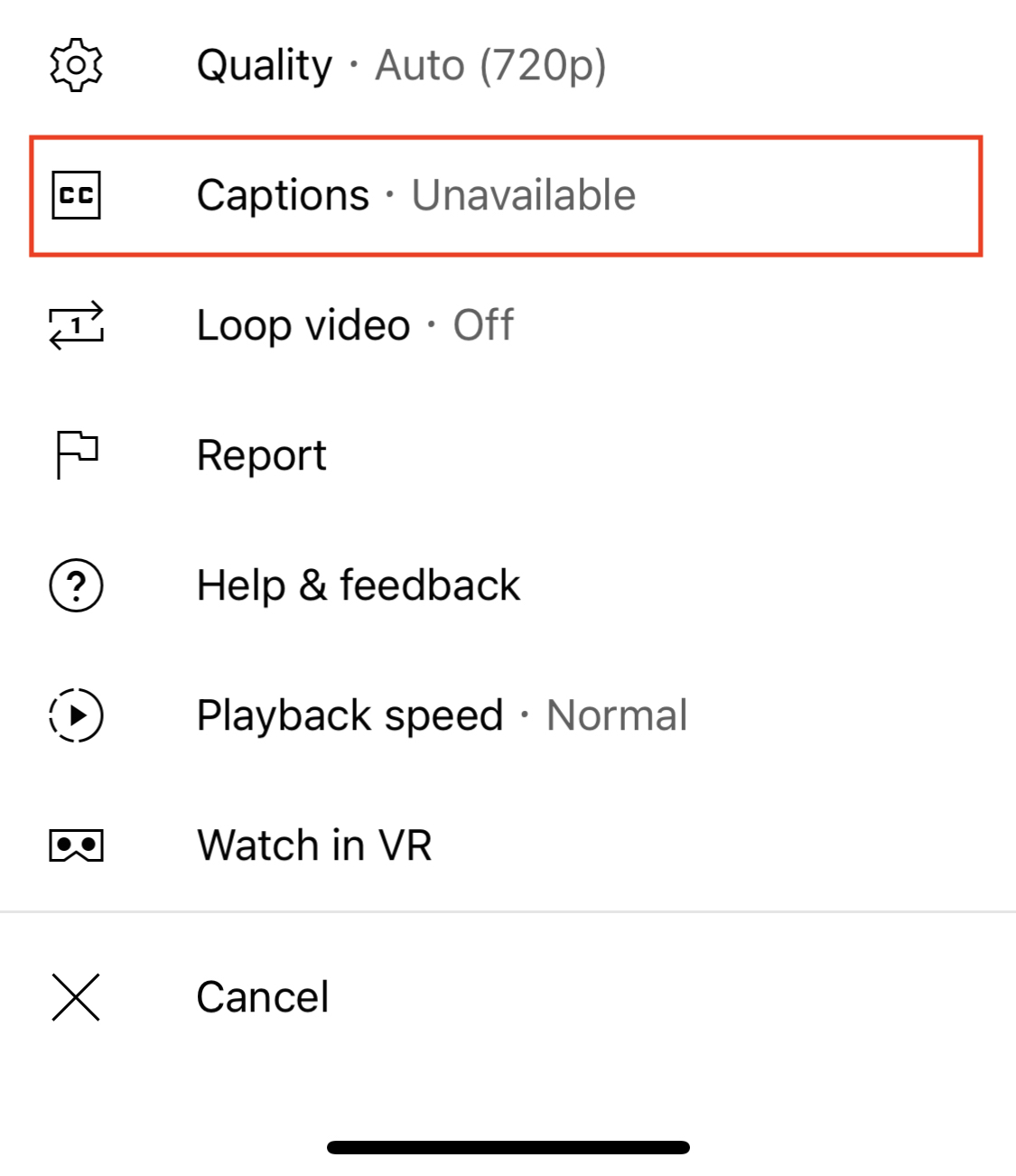This screenshot has height=1176, width=1016.
Task: Tap the question mark help icon
Action: point(76,585)
